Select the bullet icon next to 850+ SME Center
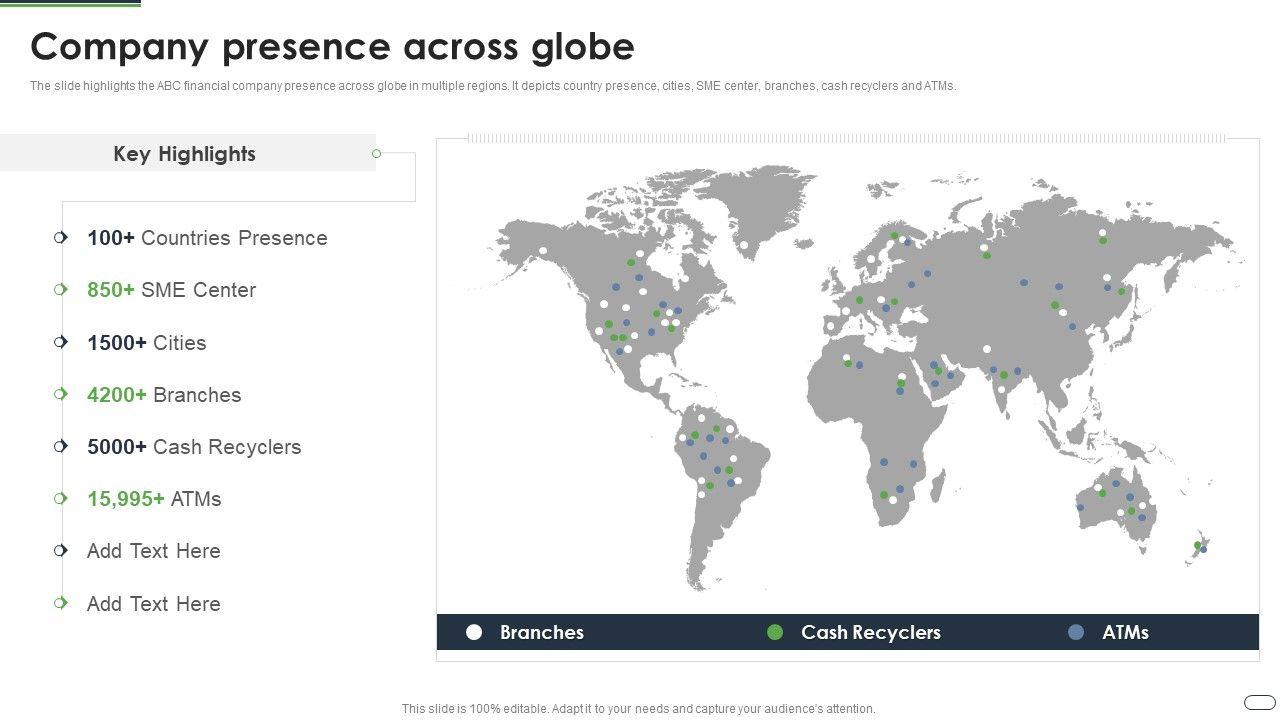This screenshot has height=720, width=1280. point(61,289)
